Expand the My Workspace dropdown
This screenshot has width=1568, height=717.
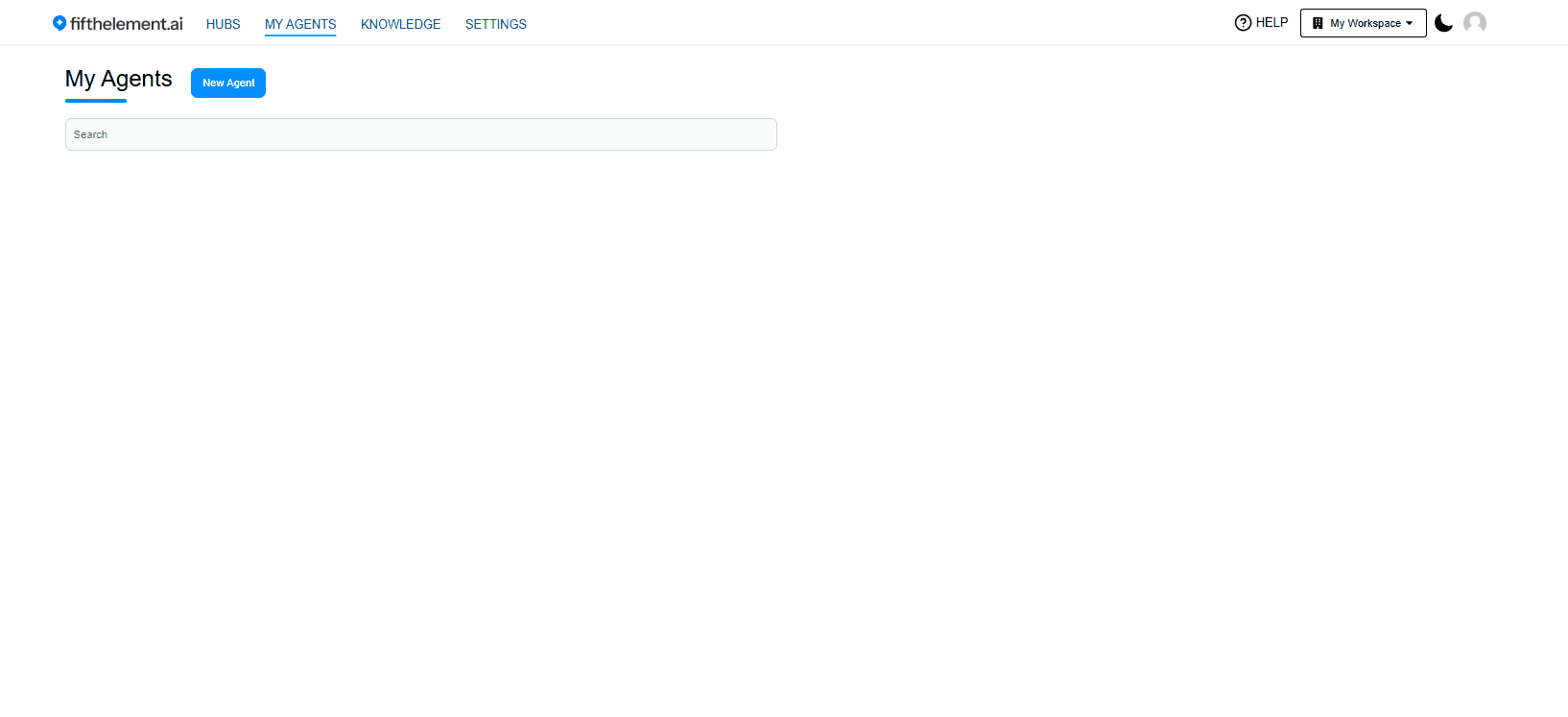coord(1365,23)
